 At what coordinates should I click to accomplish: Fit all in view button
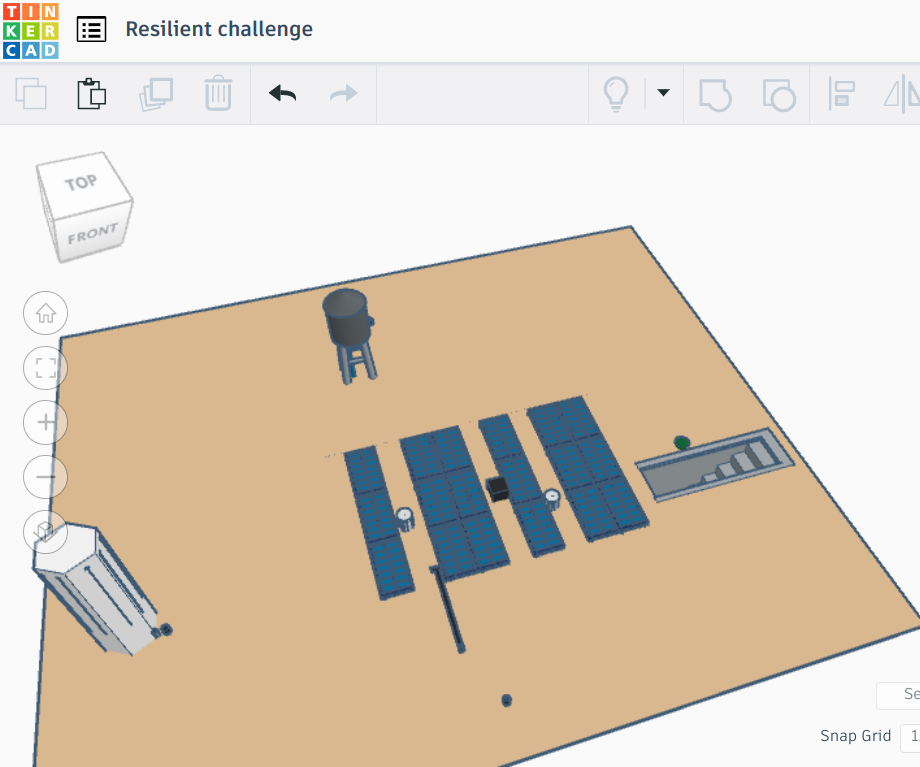45,368
